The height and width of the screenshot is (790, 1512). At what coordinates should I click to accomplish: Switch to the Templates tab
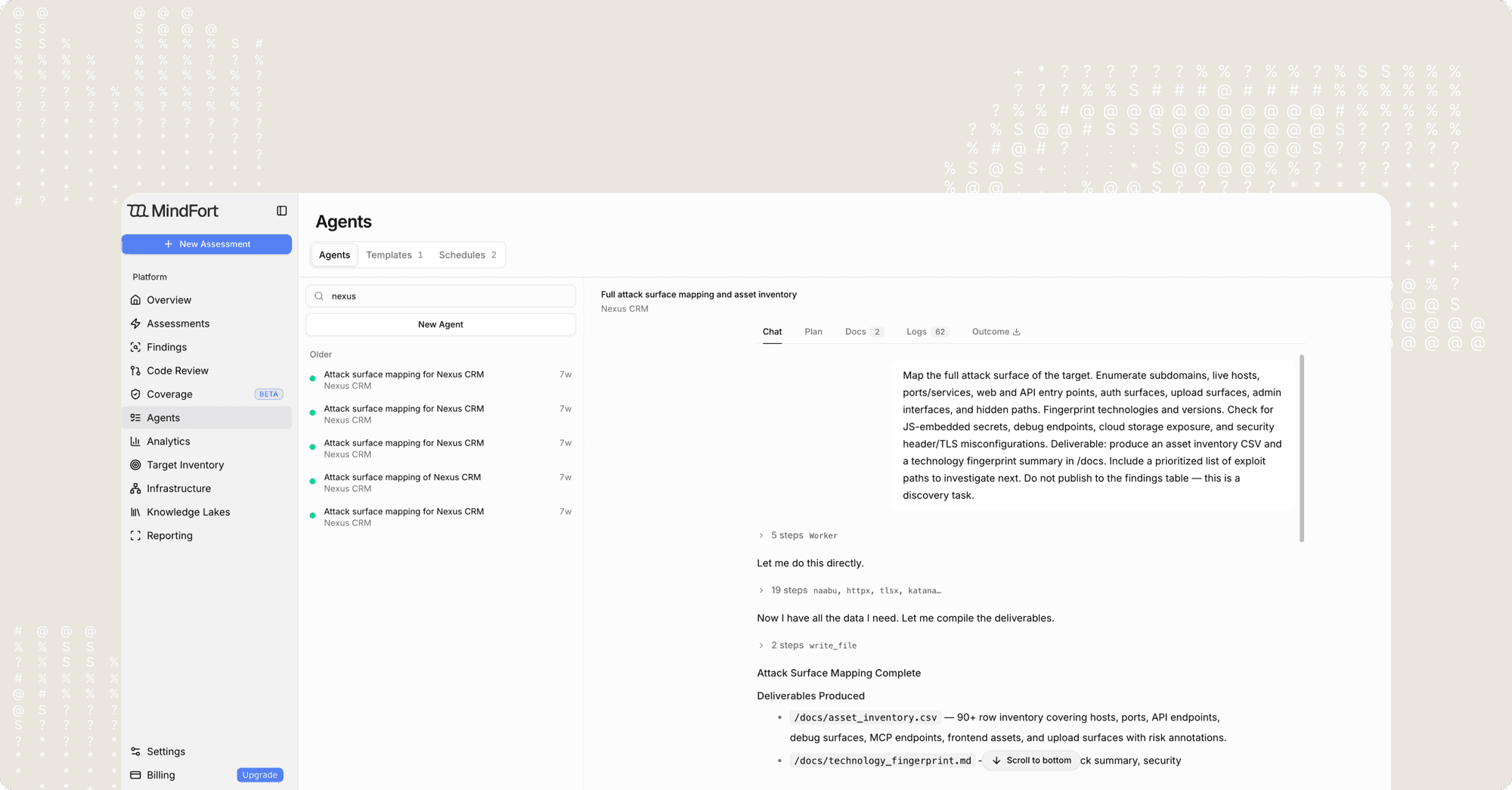[x=394, y=255]
